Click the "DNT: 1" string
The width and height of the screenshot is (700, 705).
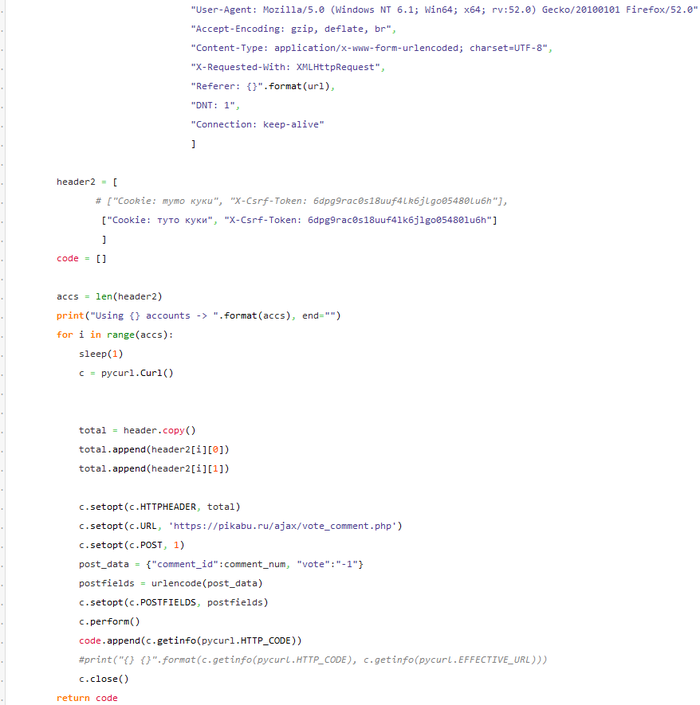214,105
